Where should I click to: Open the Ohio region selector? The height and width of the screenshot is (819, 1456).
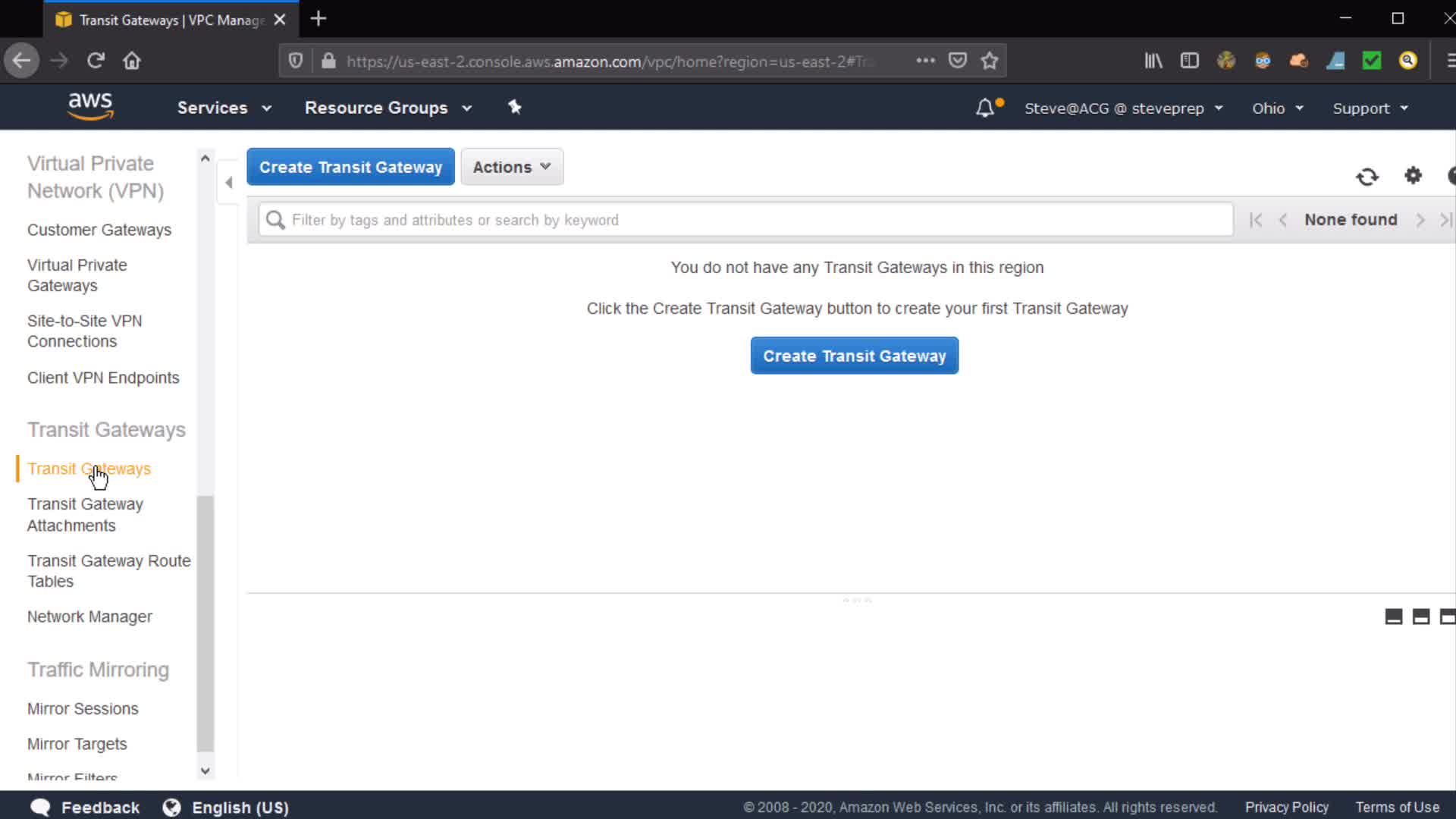(x=1277, y=108)
